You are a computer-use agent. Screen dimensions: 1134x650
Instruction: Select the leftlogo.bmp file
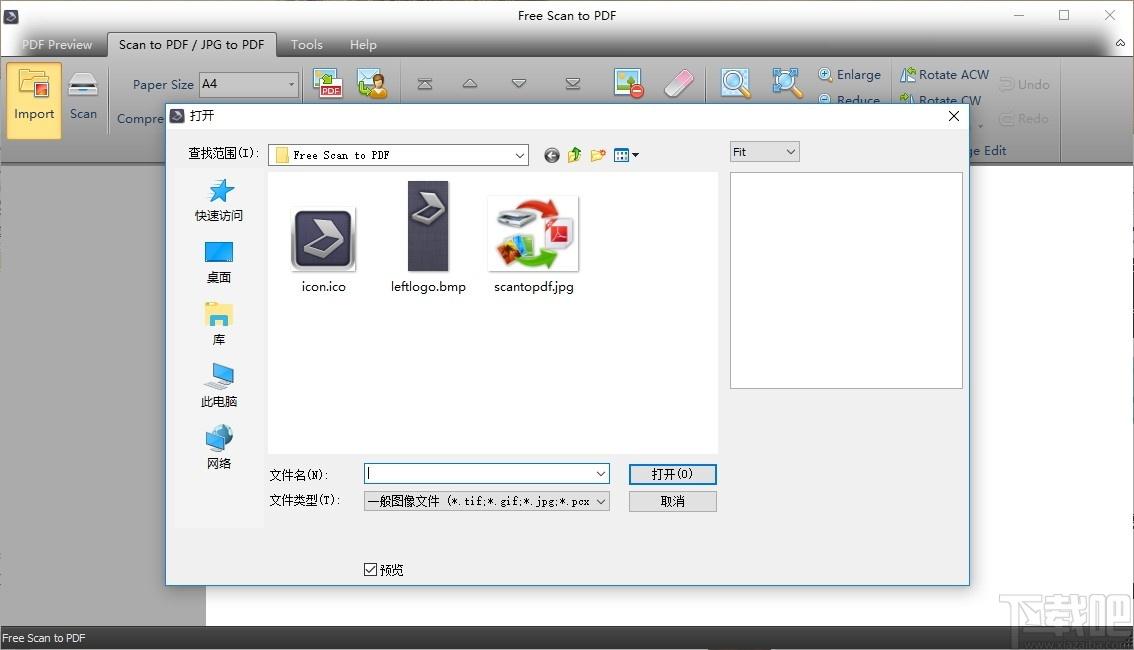428,237
